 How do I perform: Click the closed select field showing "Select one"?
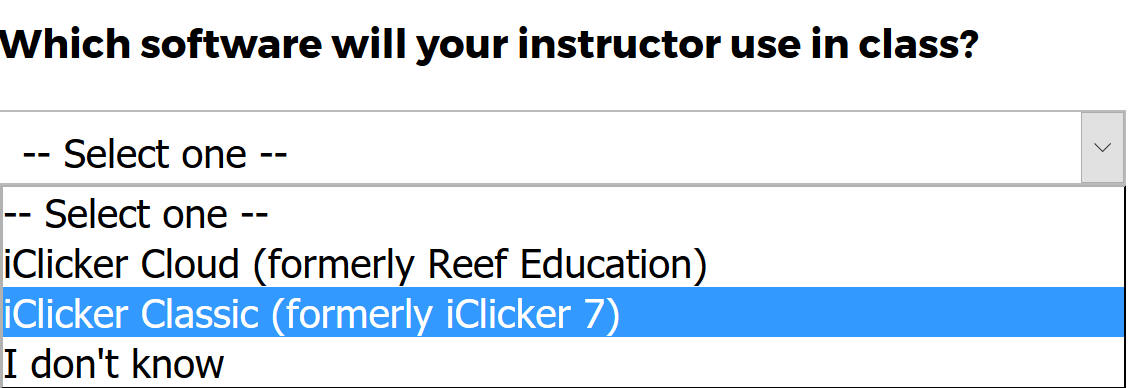pyautogui.click(x=562, y=147)
